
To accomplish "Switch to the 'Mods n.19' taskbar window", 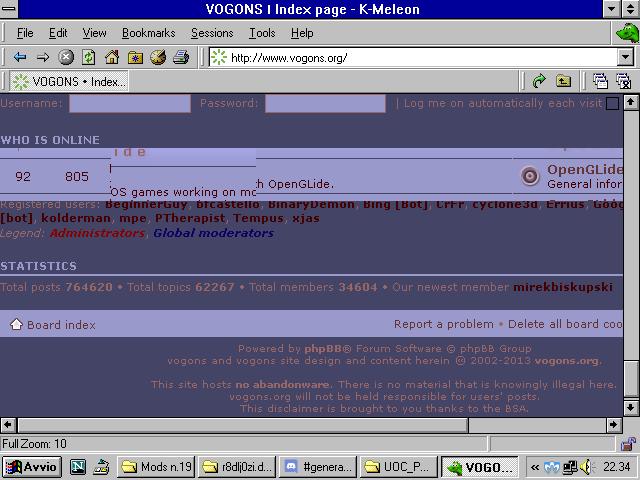I will pos(156,467).
